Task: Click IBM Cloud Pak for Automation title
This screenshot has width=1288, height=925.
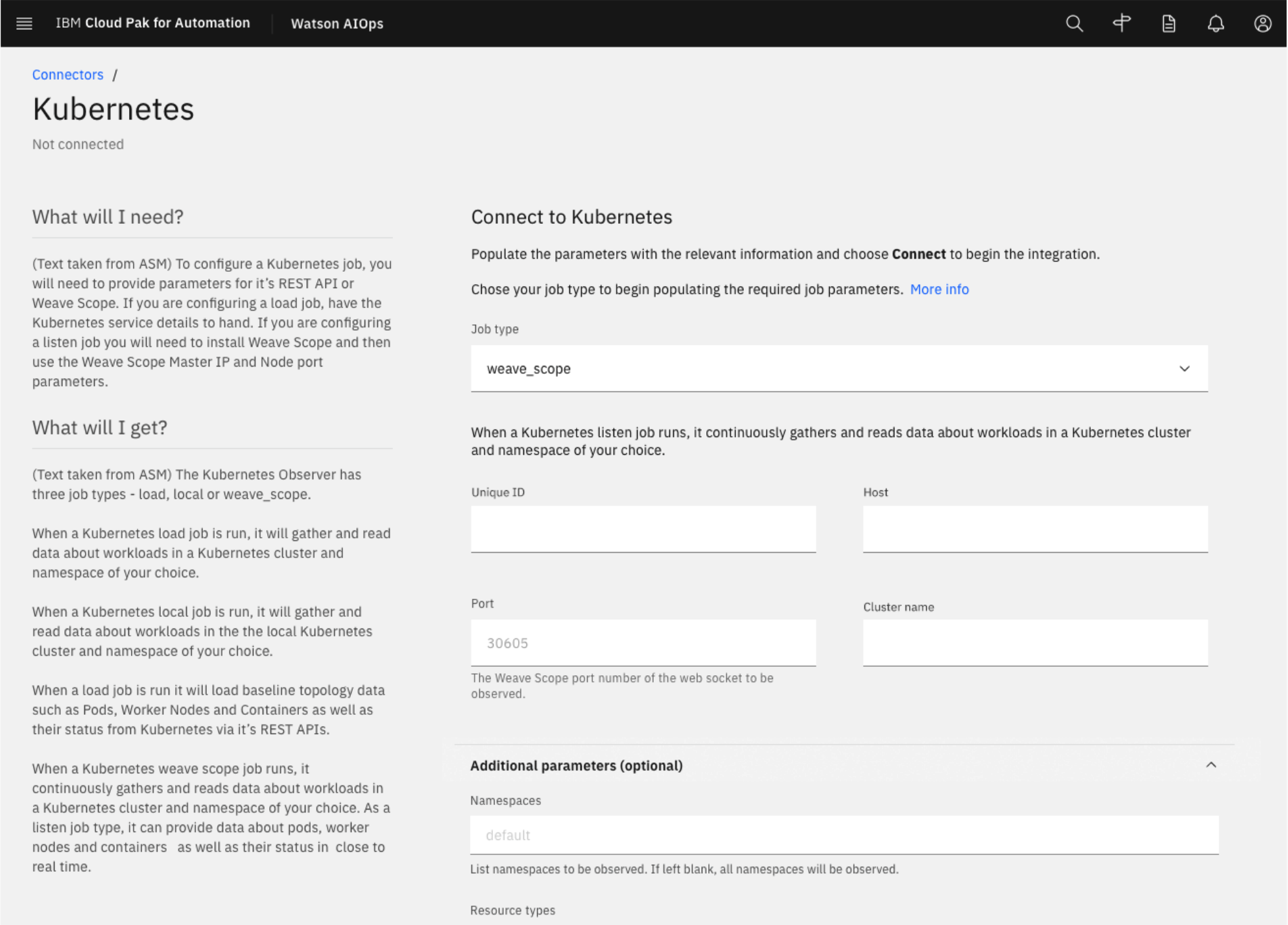Action: [152, 23]
